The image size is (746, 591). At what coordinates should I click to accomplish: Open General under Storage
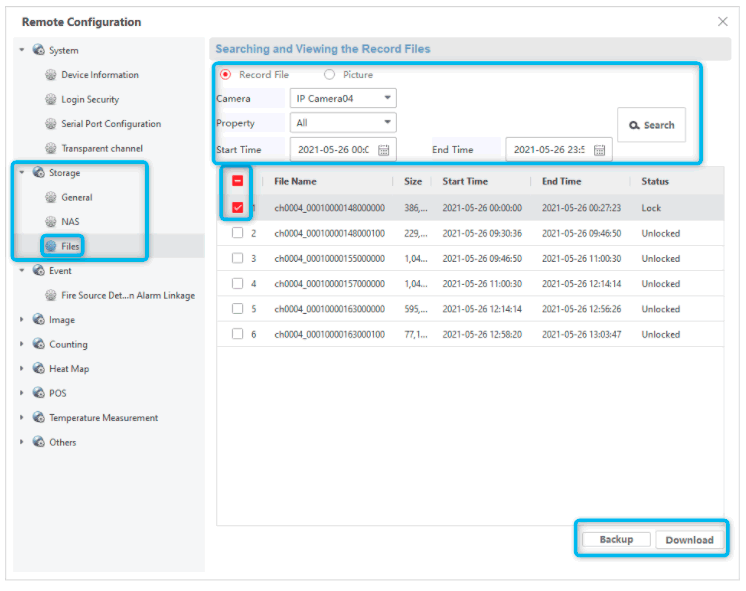77,197
